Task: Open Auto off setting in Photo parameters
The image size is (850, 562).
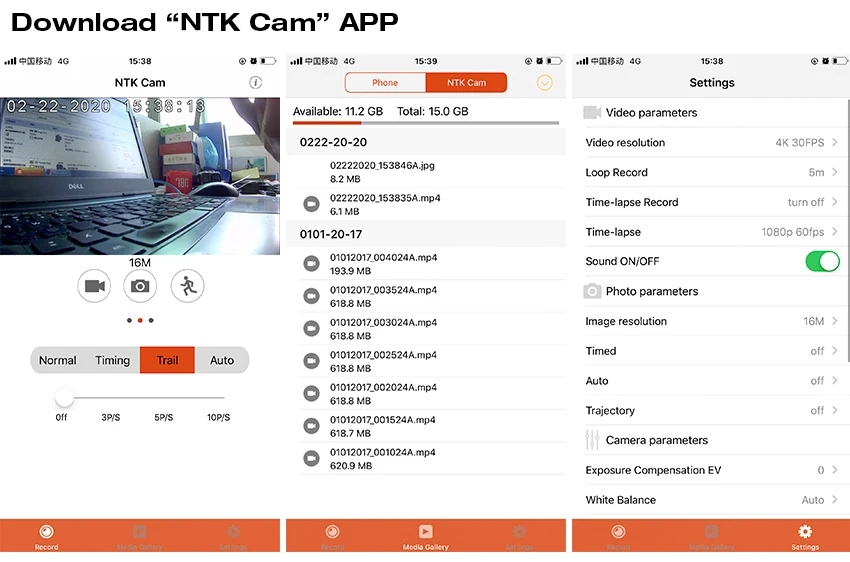Action: (x=712, y=381)
